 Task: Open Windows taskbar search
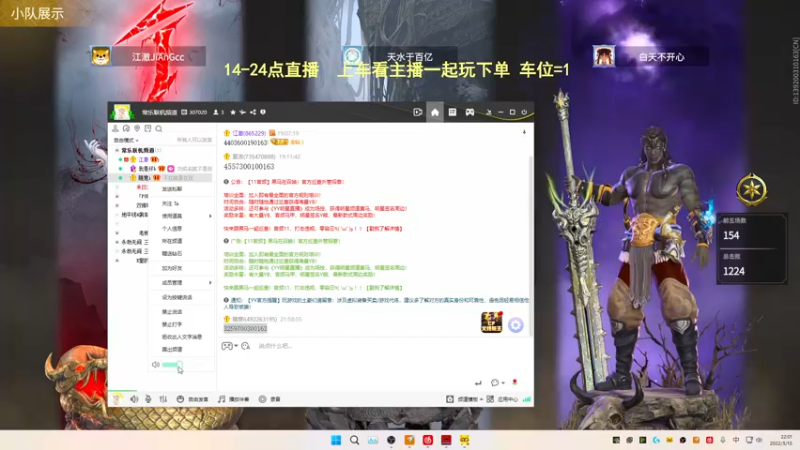(x=355, y=440)
